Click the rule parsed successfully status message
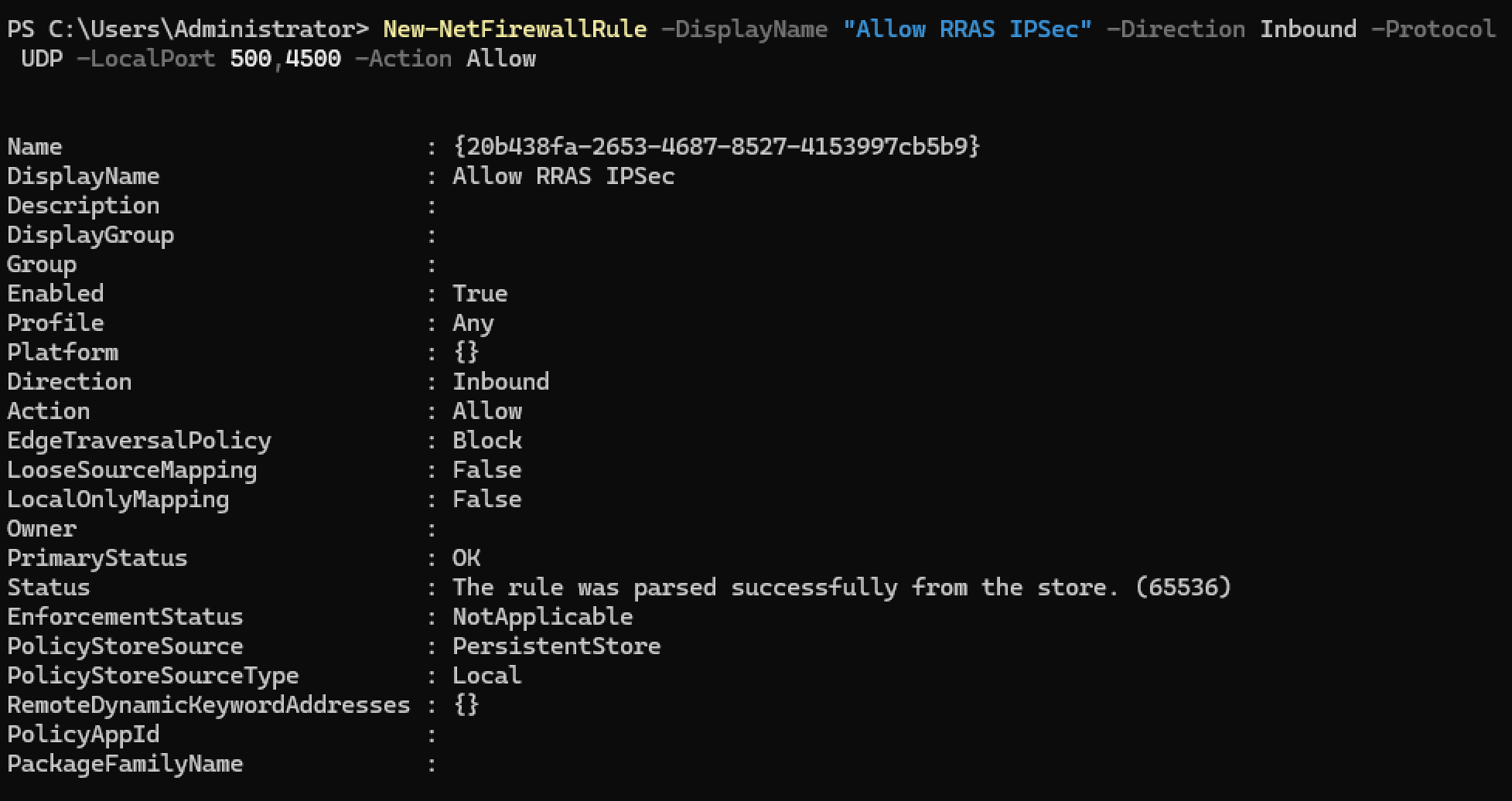The width and height of the screenshot is (1512, 801). tap(841, 588)
